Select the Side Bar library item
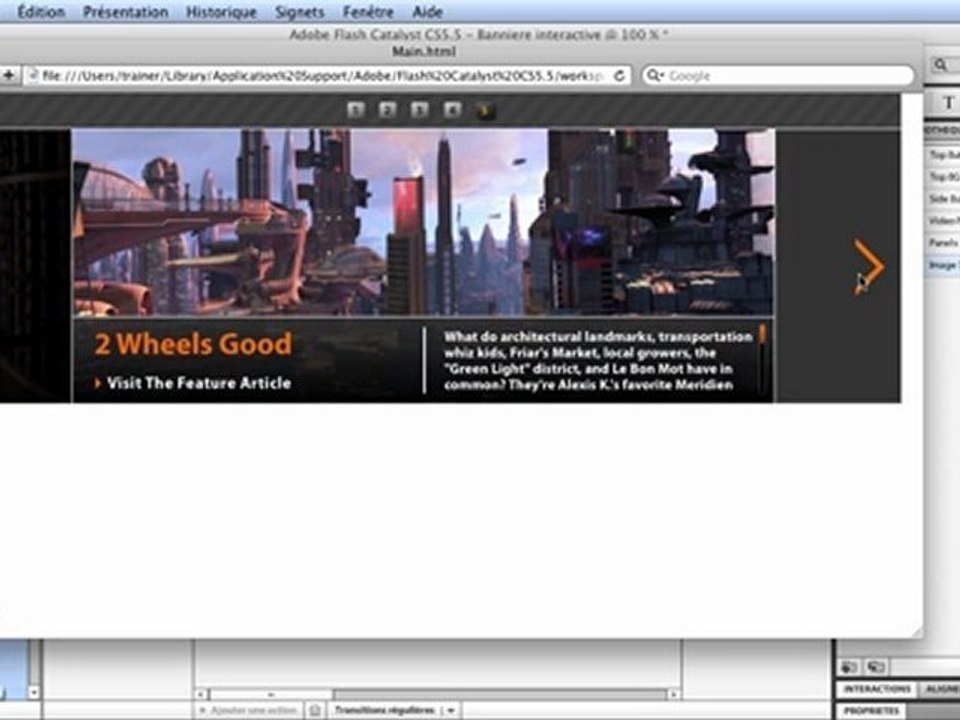This screenshot has width=960, height=720. click(x=943, y=198)
